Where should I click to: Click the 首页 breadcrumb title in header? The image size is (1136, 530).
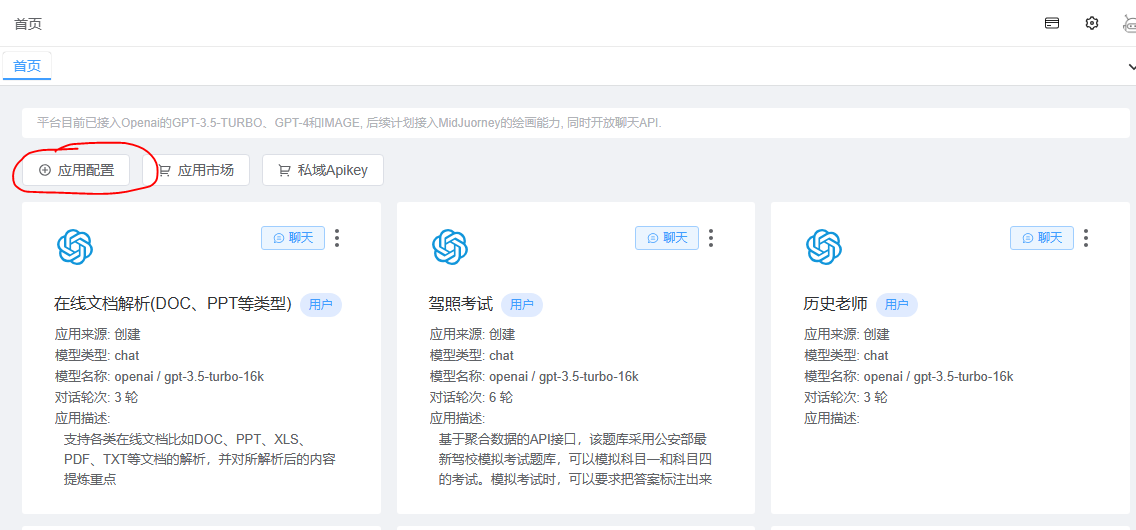click(28, 23)
